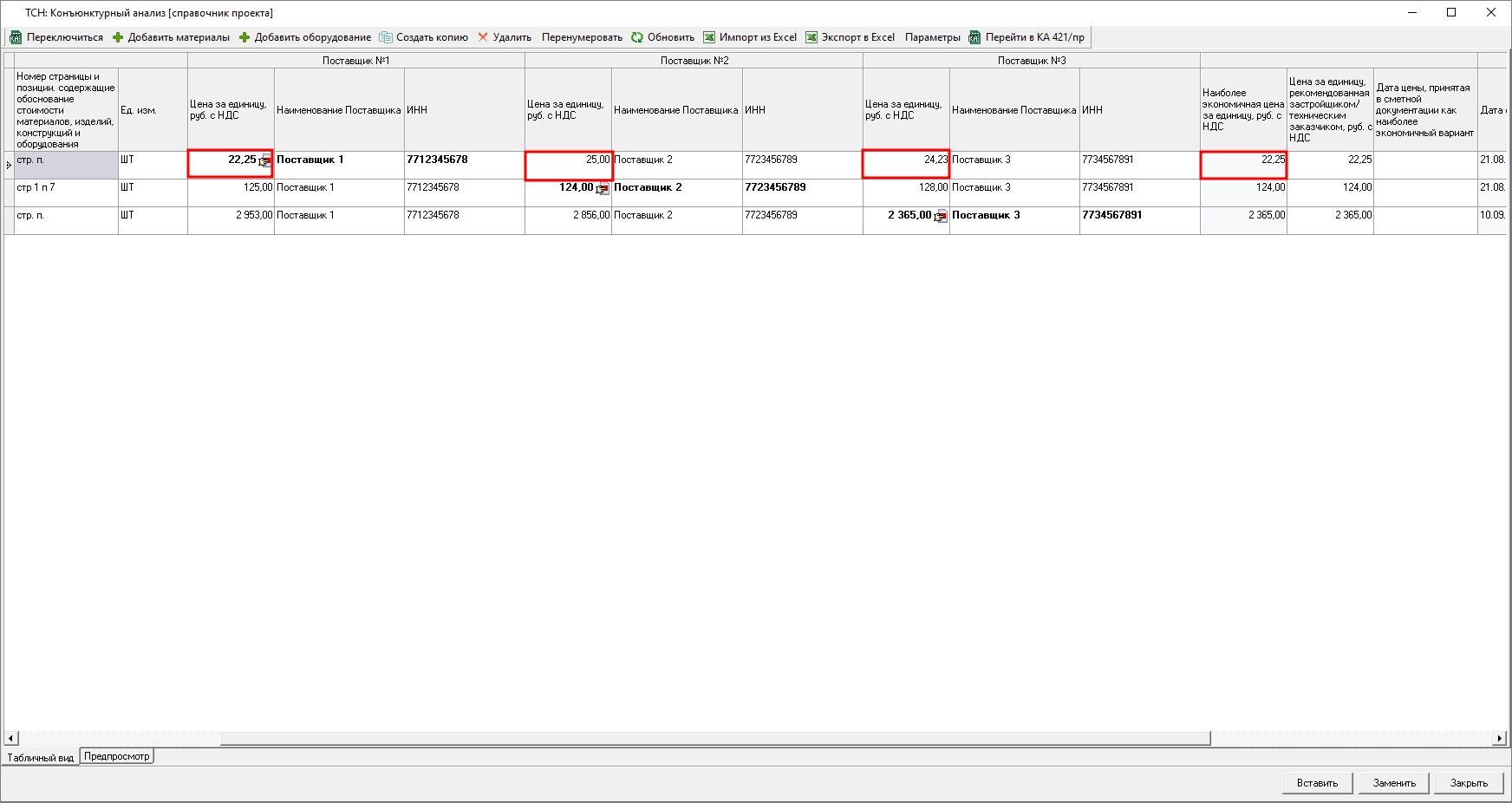This screenshot has height=803, width=1512.
Task: Click the horizontal scrollbar right arrow
Action: coord(1499,738)
